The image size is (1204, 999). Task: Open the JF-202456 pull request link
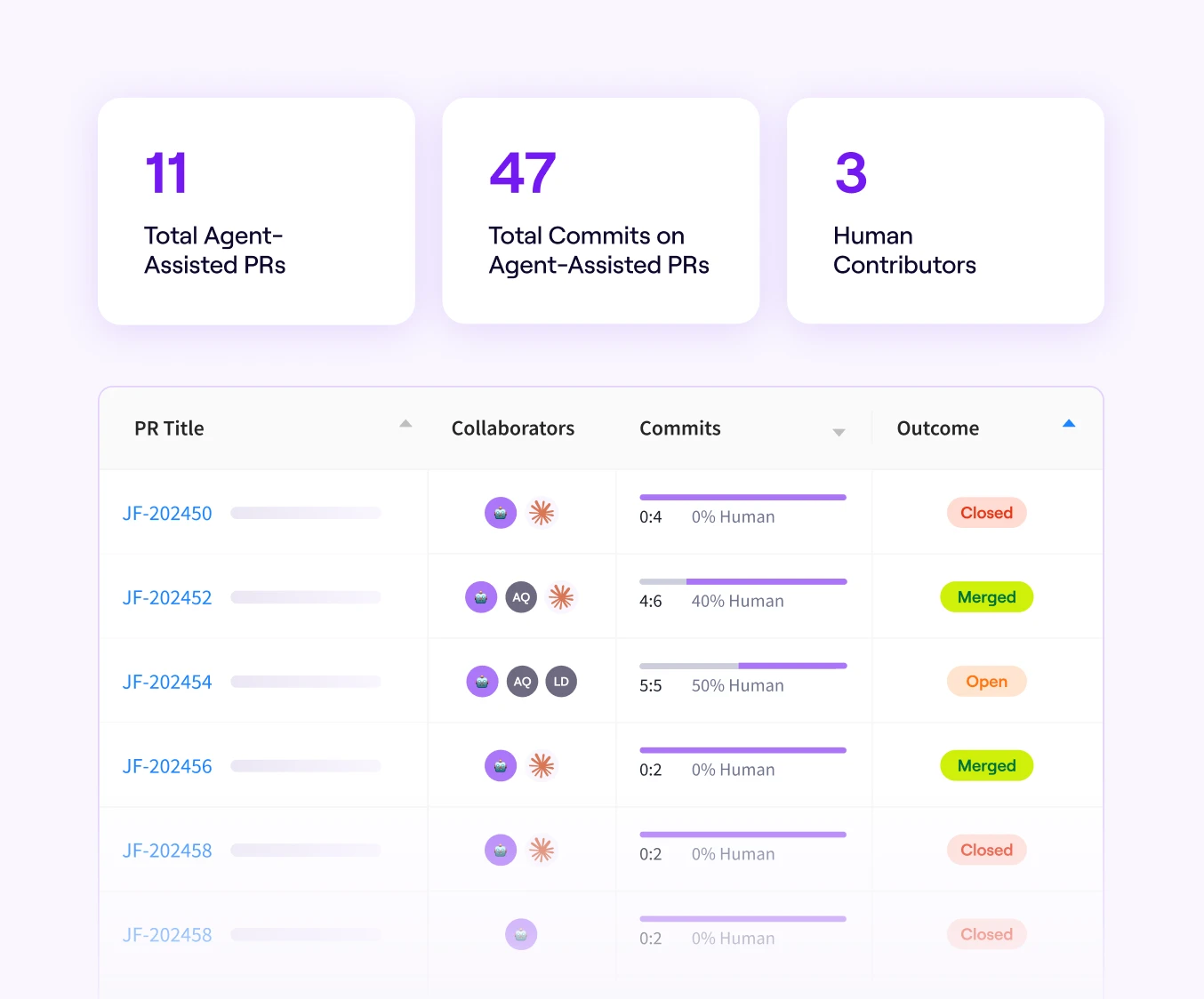point(167,766)
